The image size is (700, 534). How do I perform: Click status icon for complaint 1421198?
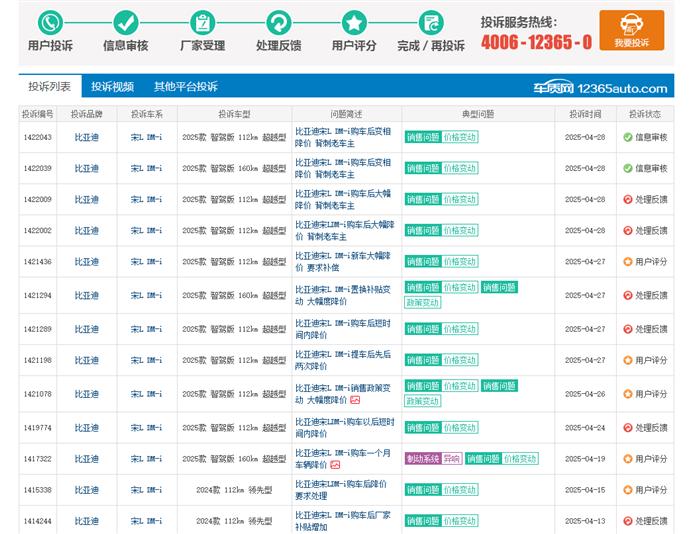[628, 360]
